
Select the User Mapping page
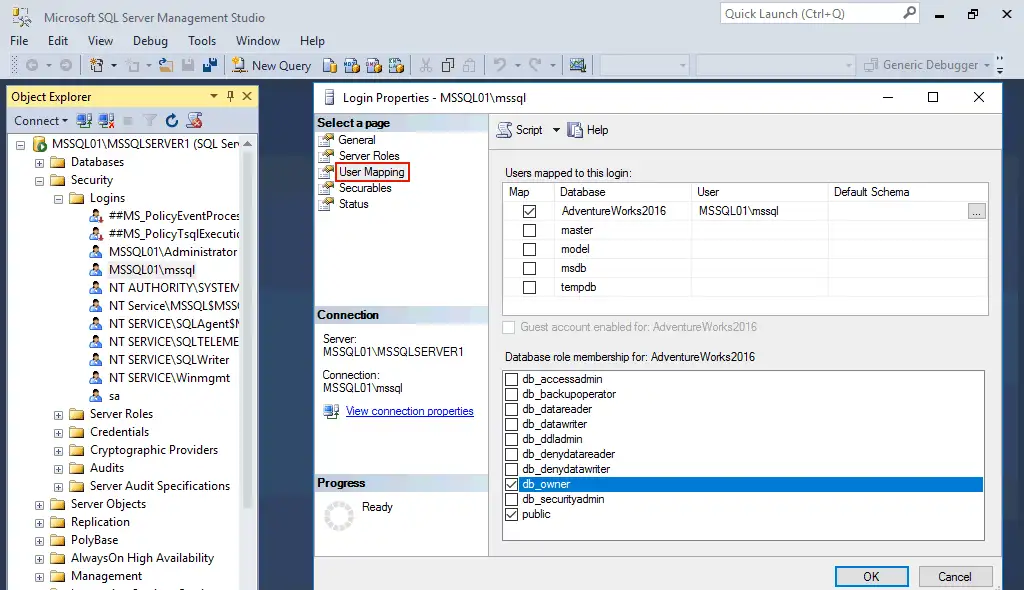tap(372, 171)
